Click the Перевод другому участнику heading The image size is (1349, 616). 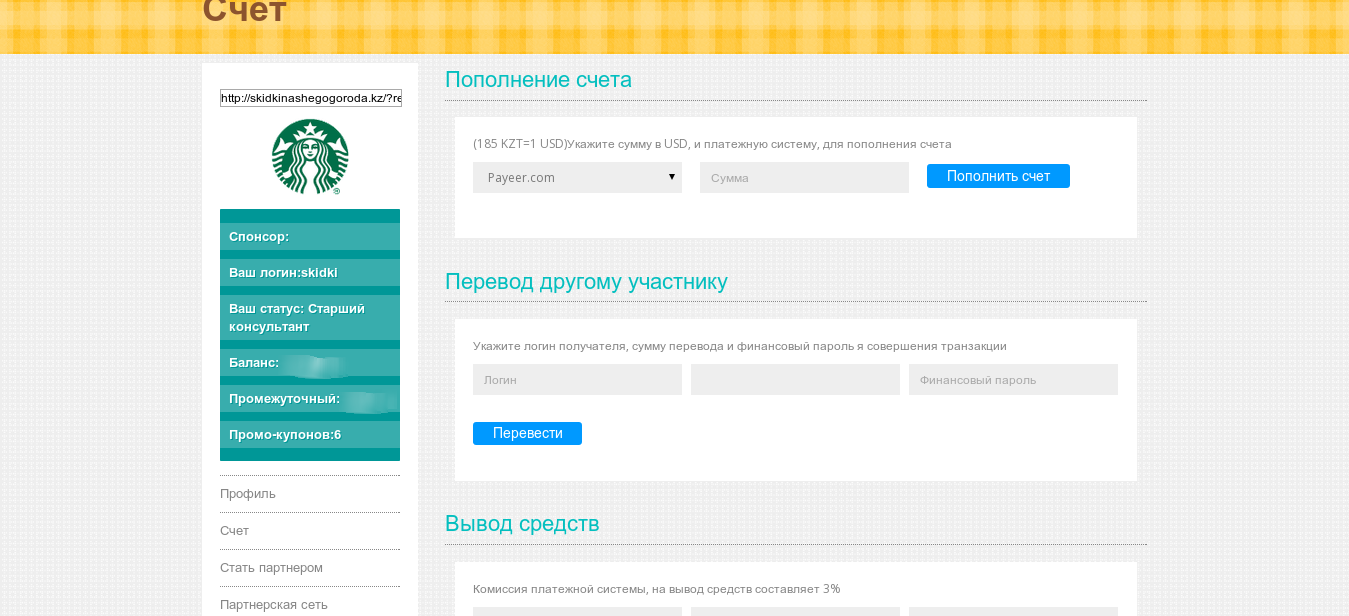[x=586, y=282]
